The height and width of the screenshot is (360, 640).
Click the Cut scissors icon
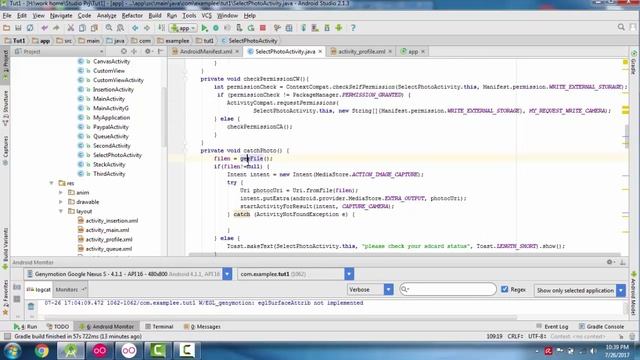(x=71, y=28)
